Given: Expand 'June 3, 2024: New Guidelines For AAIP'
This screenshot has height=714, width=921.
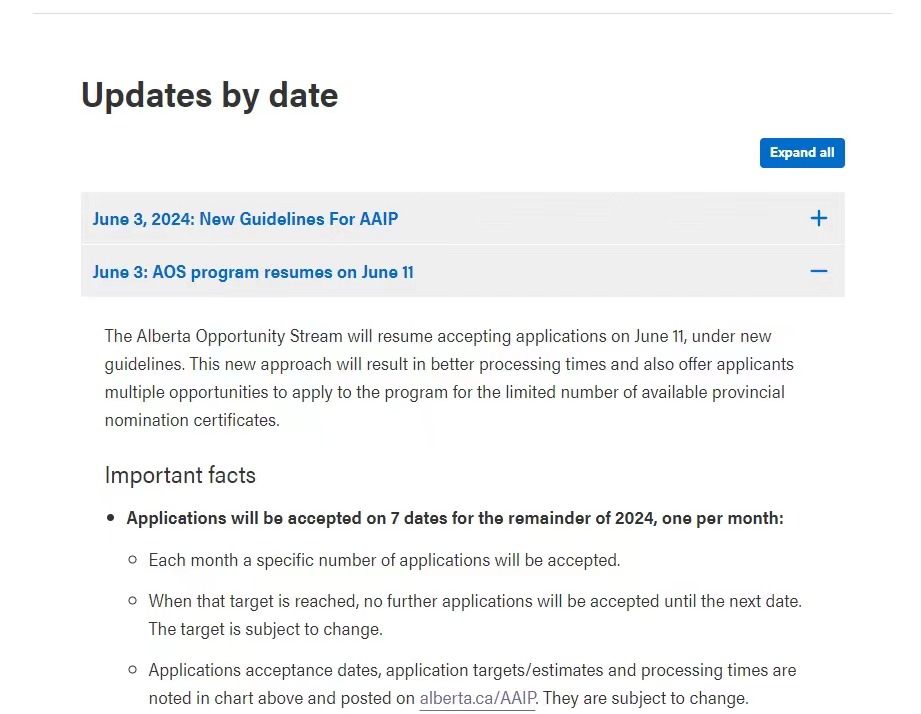Looking at the screenshot, I should [463, 218].
